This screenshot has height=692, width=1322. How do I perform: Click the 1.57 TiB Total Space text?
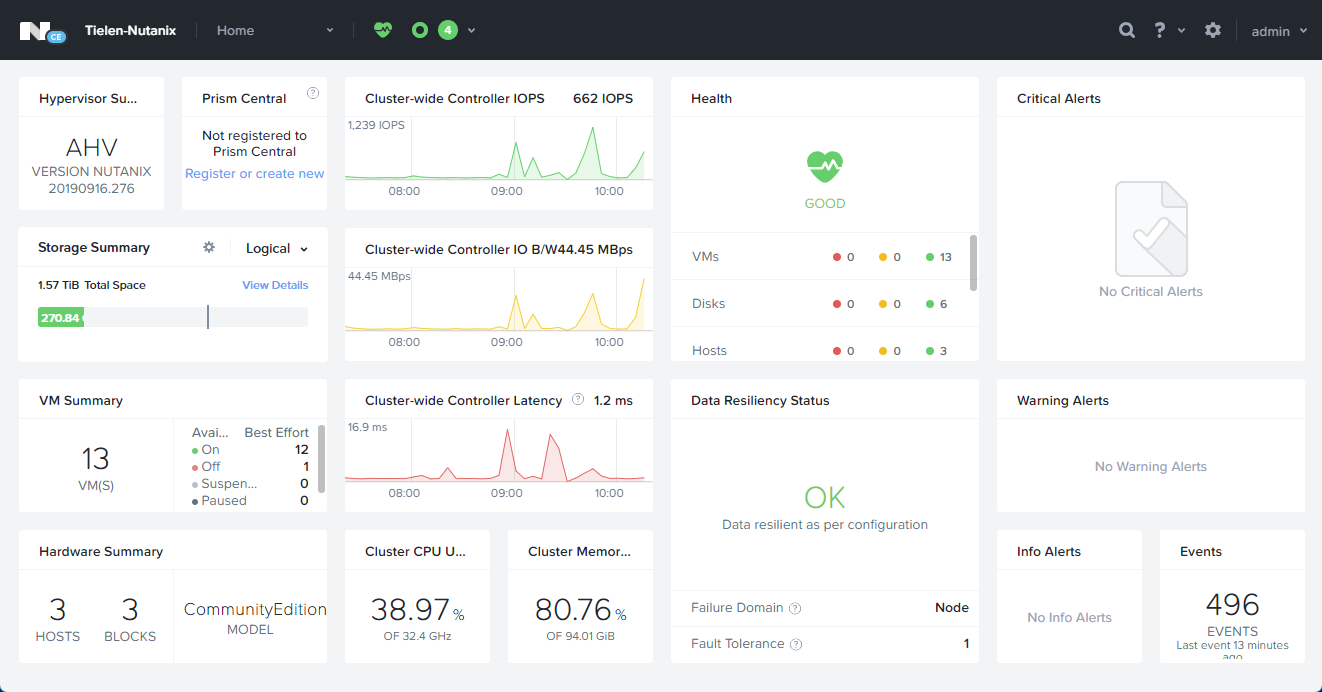tap(92, 285)
